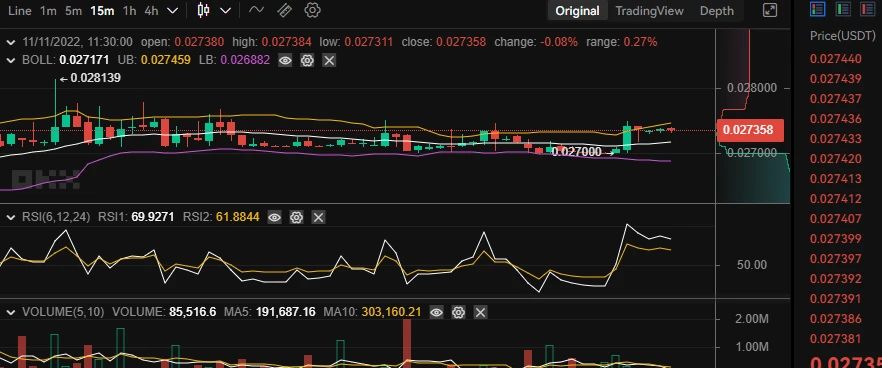Remove the VOLUME indicator

tap(480, 312)
